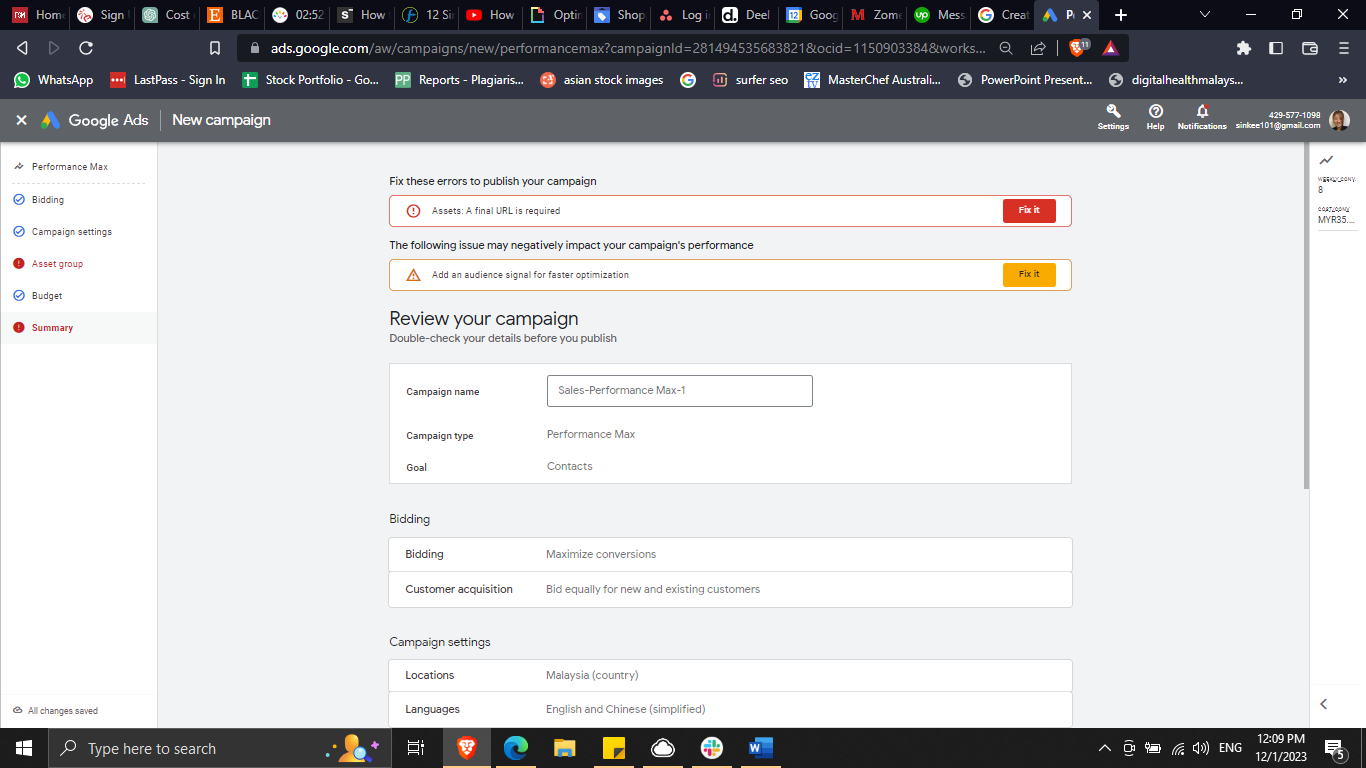1366x768 pixels.
Task: Click the account profile avatar
Action: point(1339,120)
